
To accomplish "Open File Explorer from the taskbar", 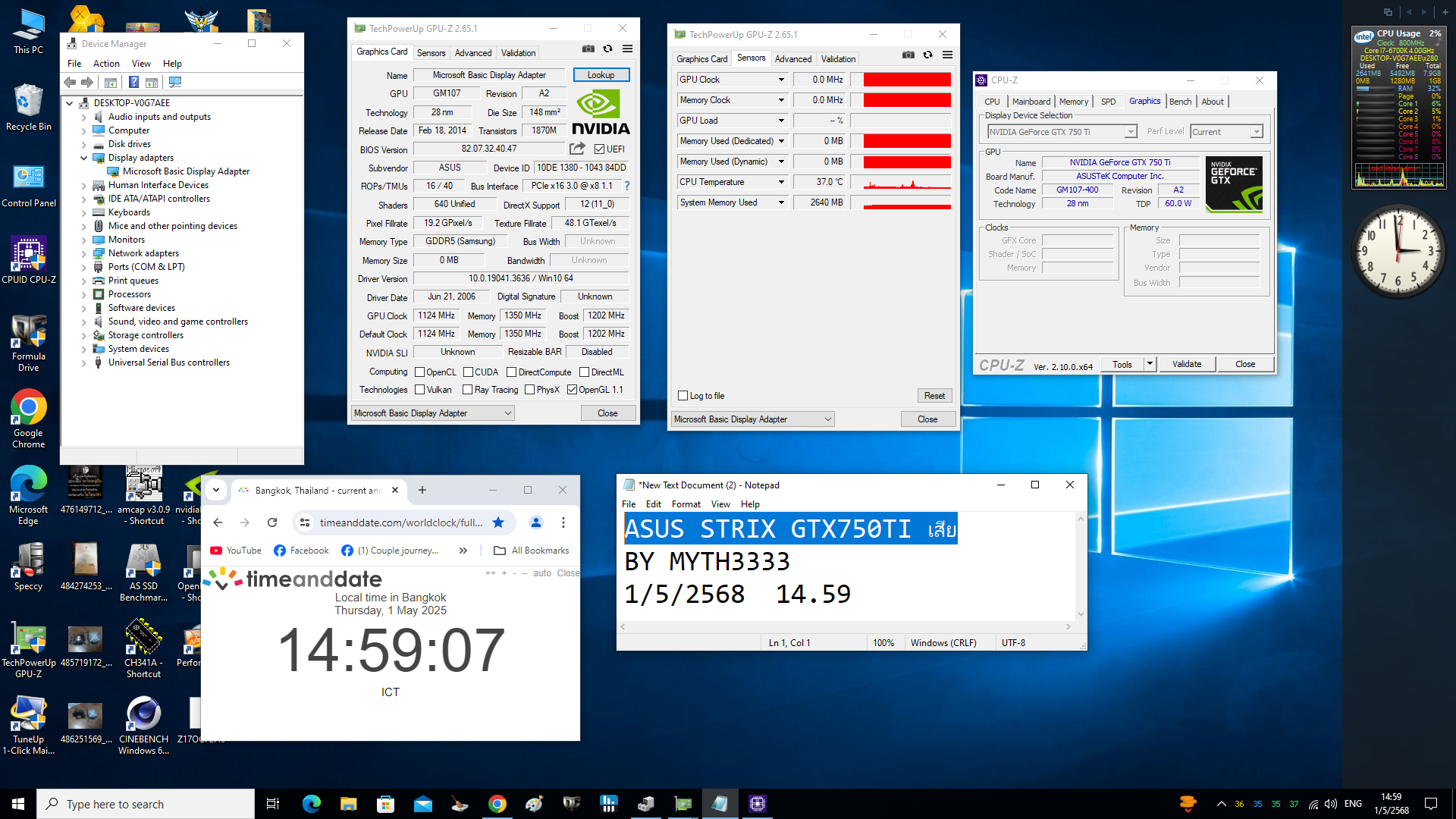I will point(348,804).
